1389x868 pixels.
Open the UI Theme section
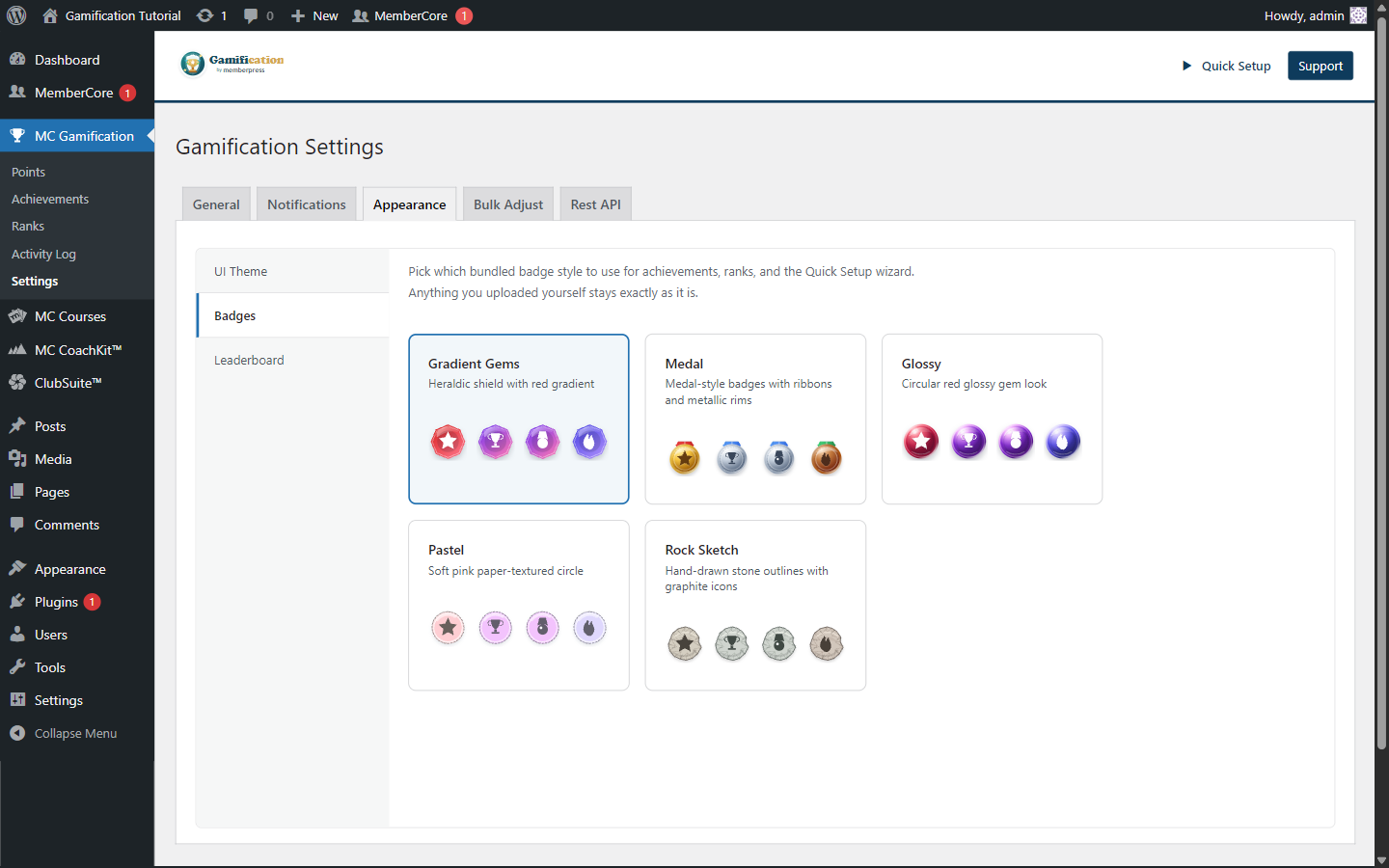click(293, 271)
